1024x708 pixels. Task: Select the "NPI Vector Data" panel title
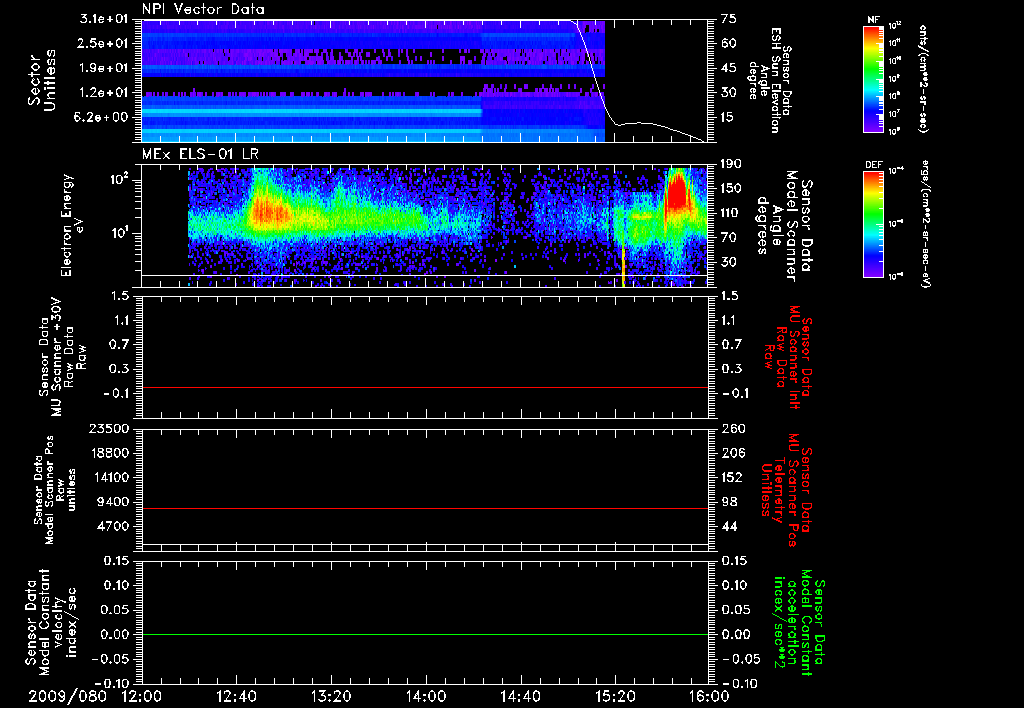click(203, 9)
